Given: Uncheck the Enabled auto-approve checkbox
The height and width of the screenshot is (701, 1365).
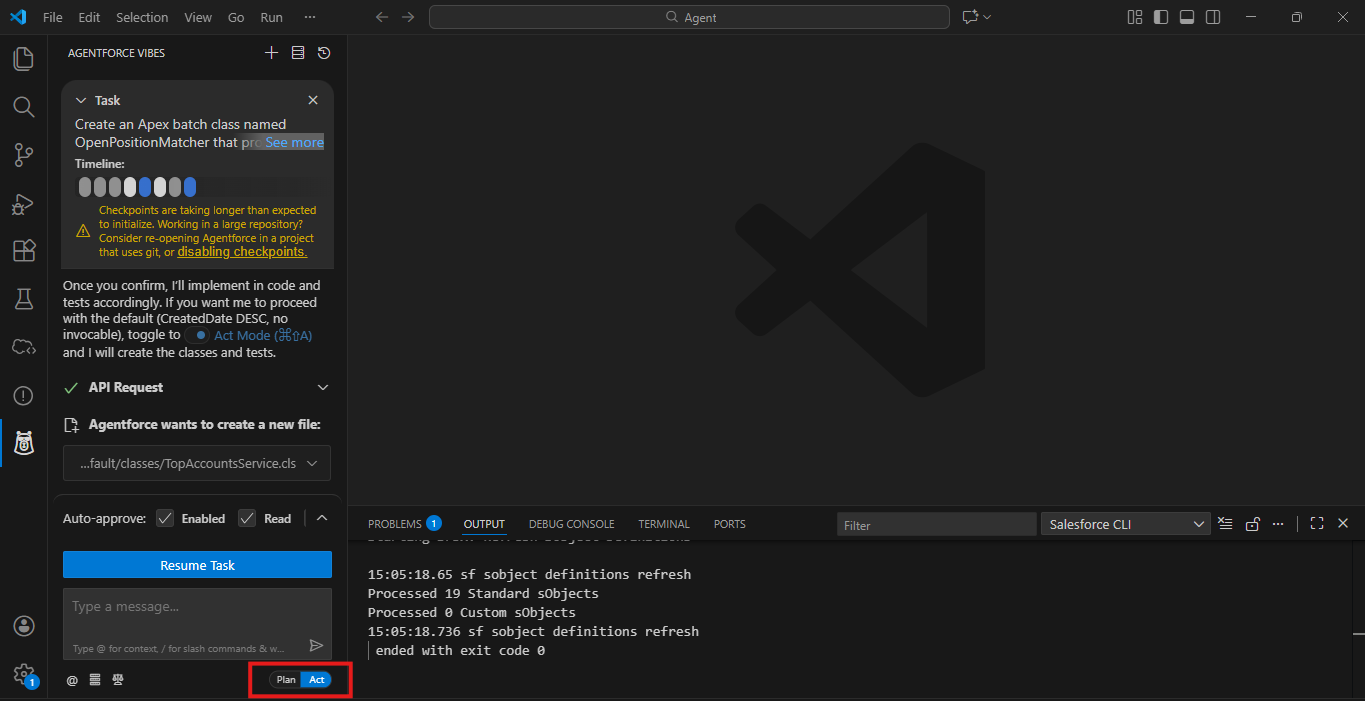Looking at the screenshot, I should click(x=164, y=518).
